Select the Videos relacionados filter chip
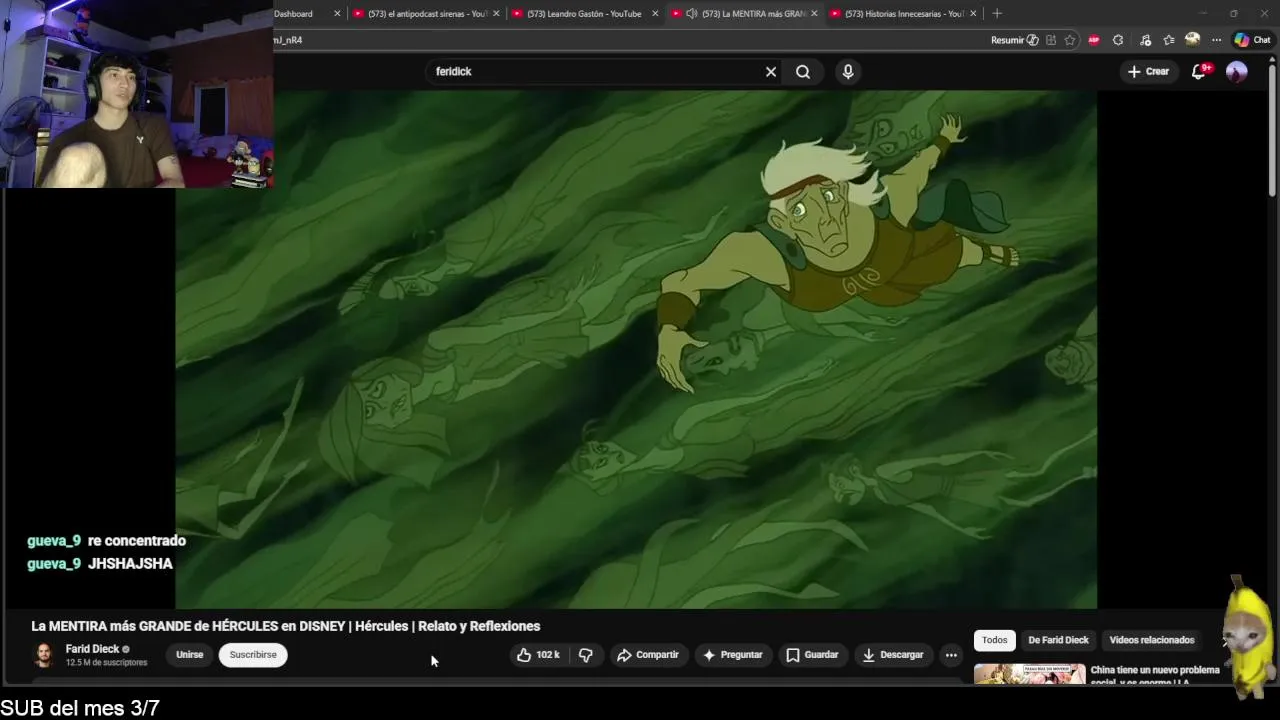The image size is (1280, 720). coord(1152,640)
